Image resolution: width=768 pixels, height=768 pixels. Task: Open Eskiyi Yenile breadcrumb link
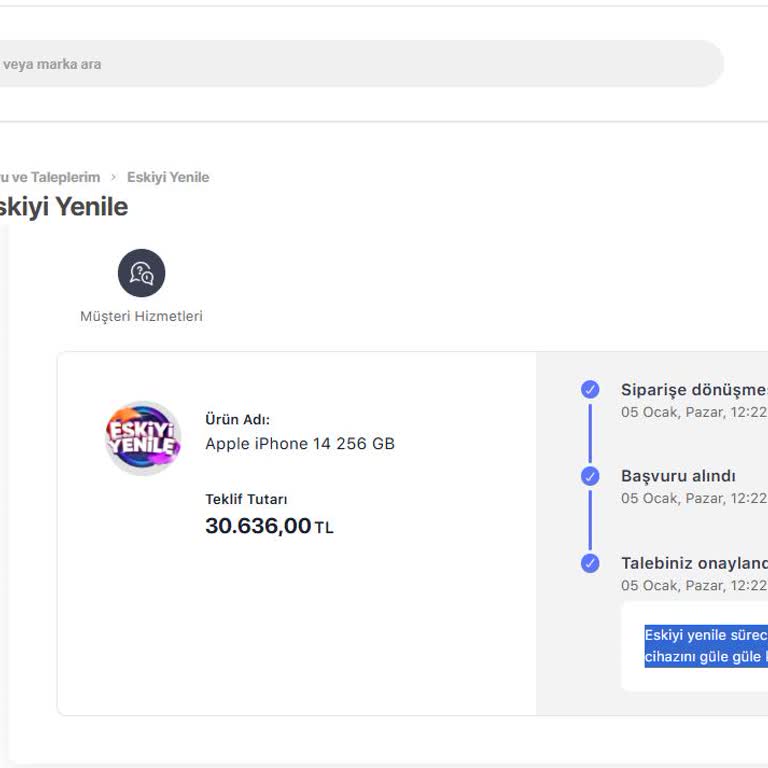click(168, 177)
